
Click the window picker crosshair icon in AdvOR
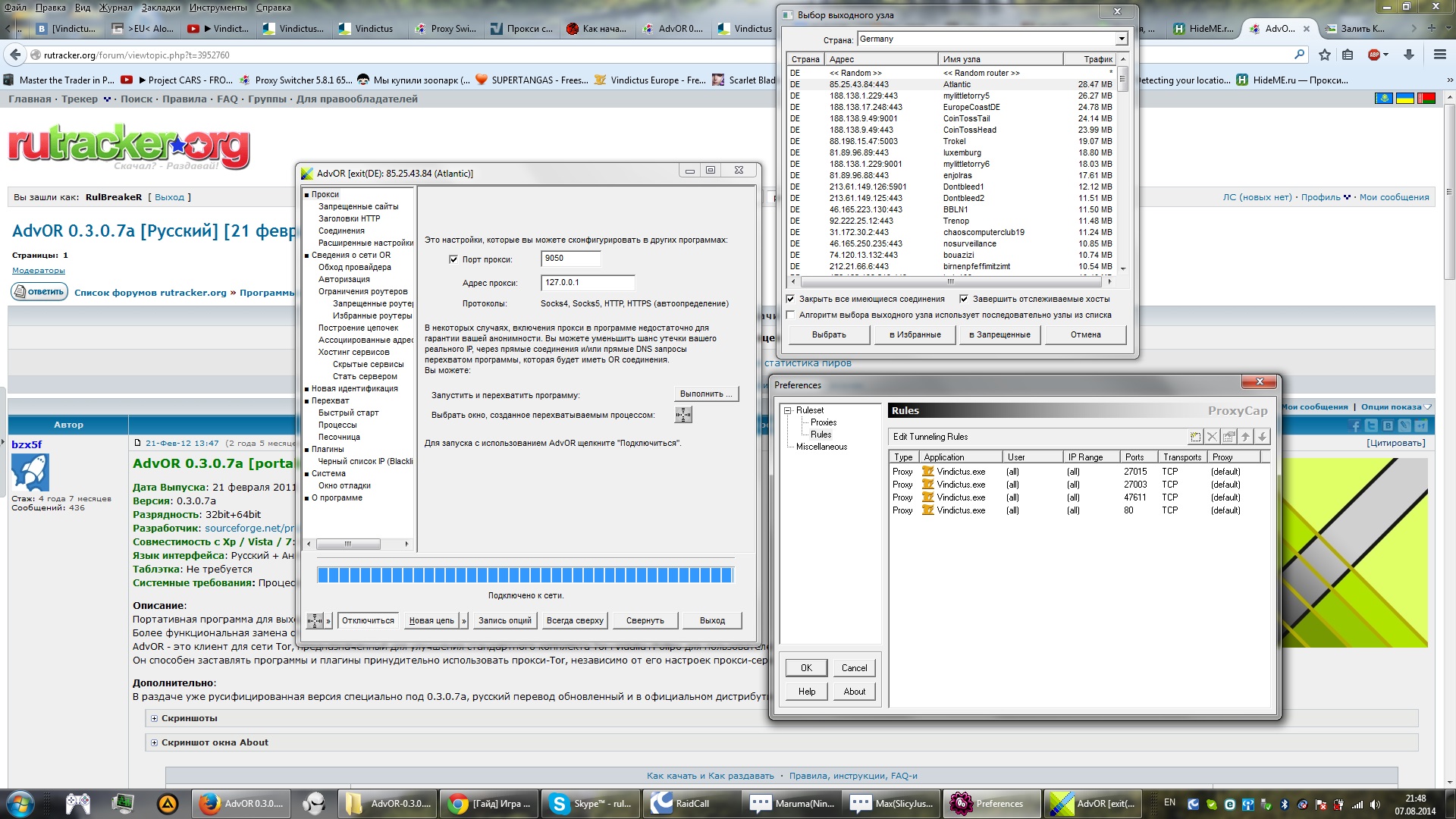(x=683, y=415)
